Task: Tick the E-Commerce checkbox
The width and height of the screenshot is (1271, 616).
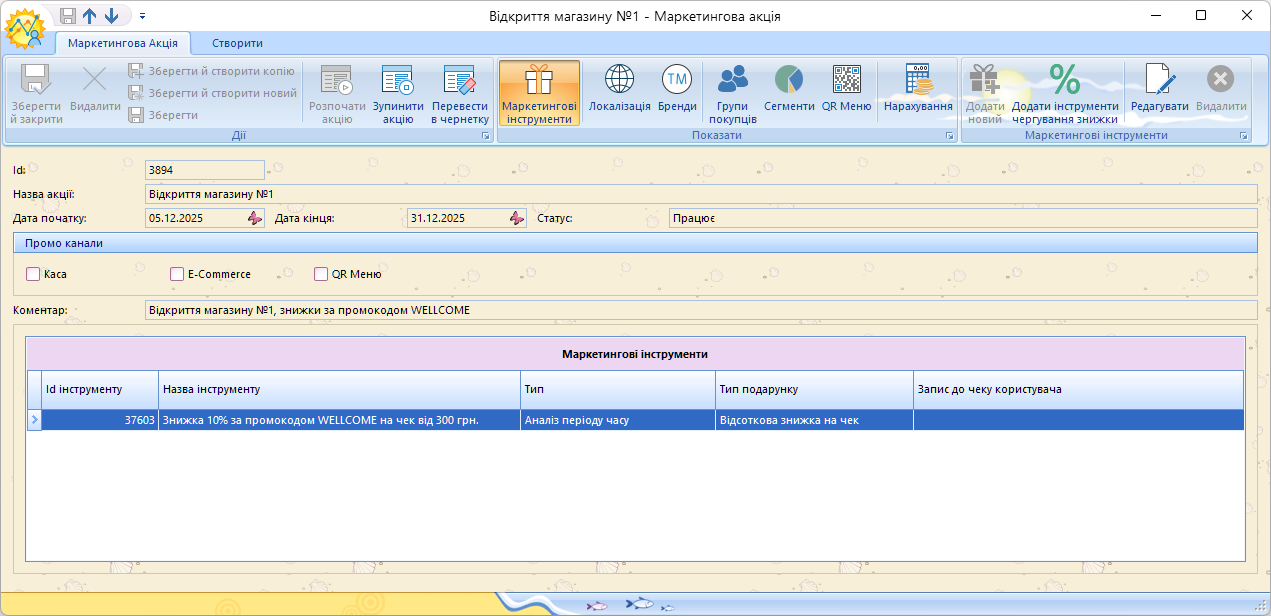Action: point(177,274)
